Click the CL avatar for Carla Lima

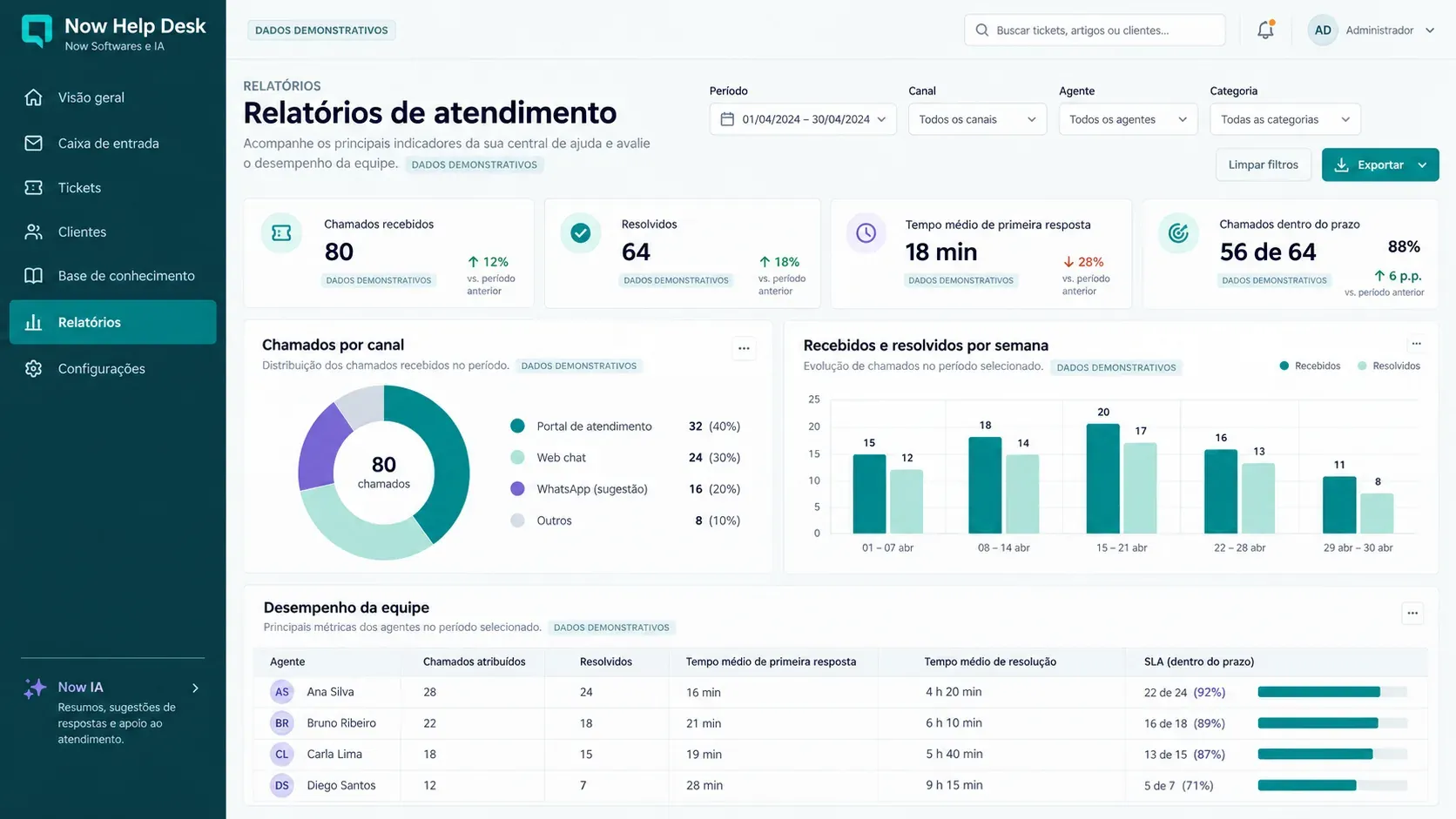281,755
